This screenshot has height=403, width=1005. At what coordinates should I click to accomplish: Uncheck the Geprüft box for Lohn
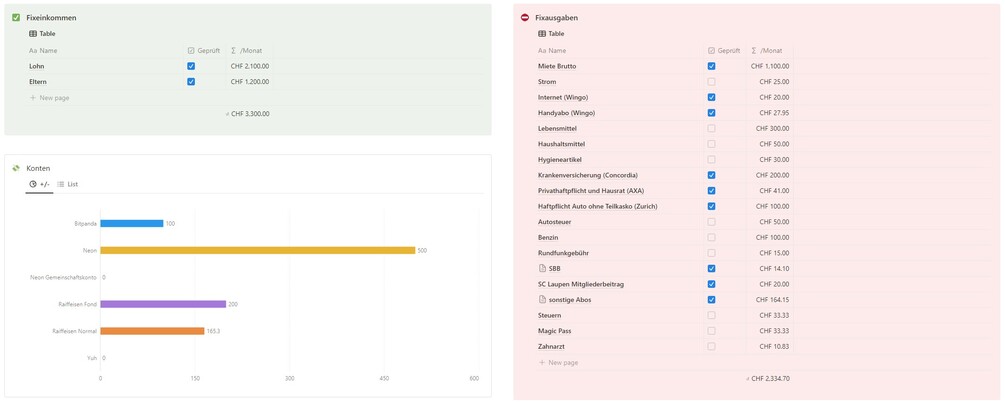191,66
